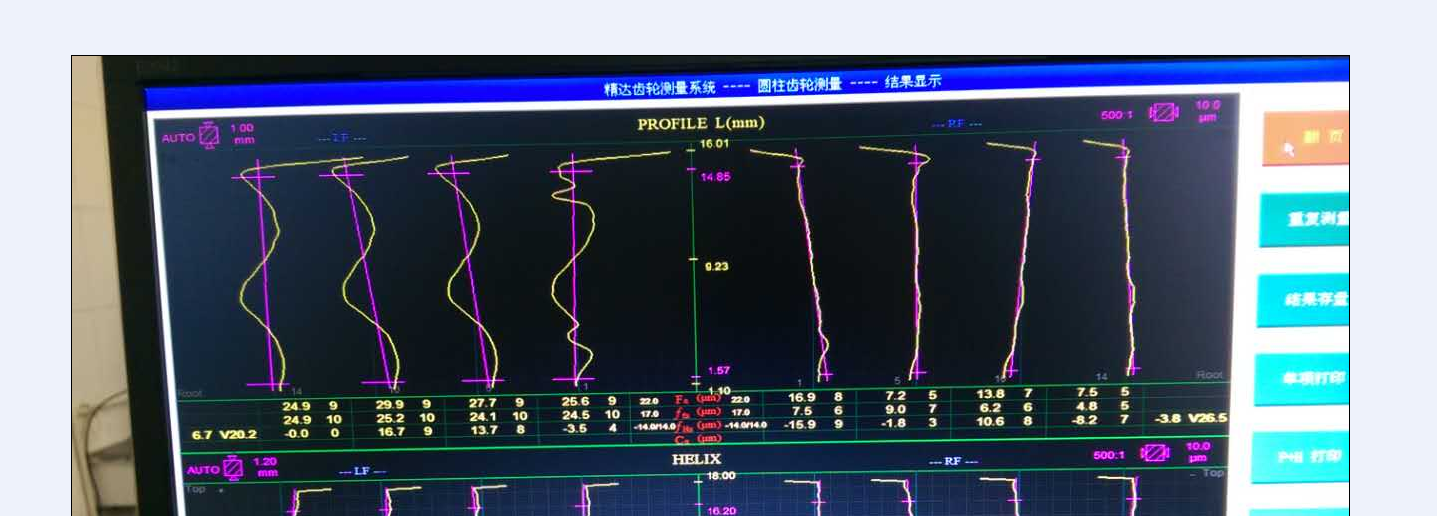
Task: Click the 10.6 table value
Action: tap(990, 421)
